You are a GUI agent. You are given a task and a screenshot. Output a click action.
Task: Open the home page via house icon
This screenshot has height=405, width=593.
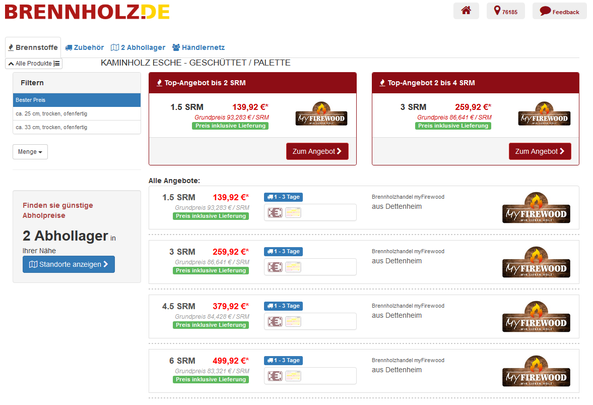466,11
